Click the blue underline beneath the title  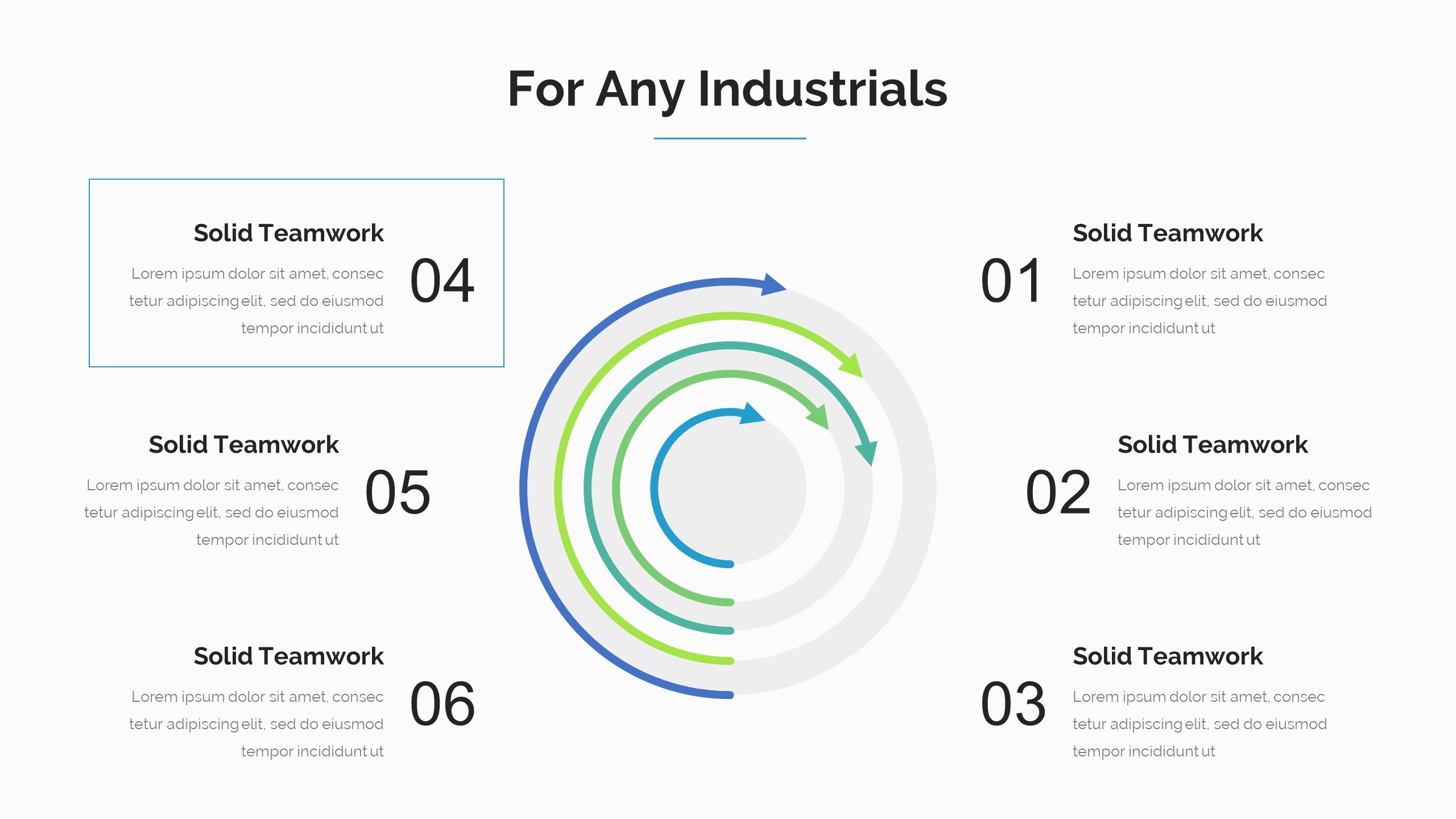click(730, 138)
